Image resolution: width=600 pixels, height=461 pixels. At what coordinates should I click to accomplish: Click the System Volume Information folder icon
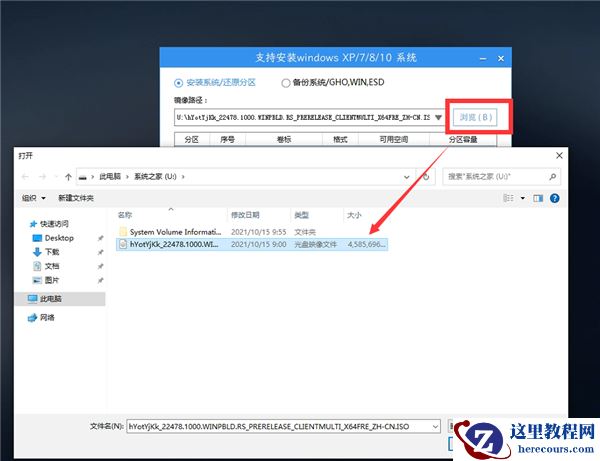[x=123, y=231]
